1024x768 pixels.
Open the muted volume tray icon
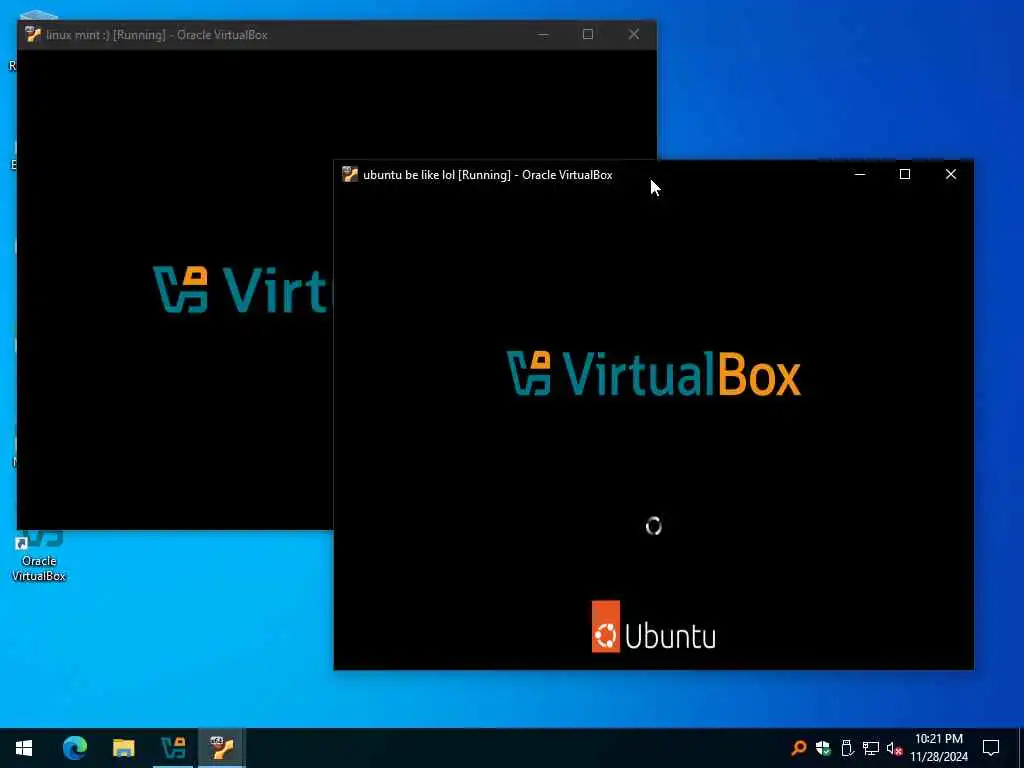(x=895, y=748)
